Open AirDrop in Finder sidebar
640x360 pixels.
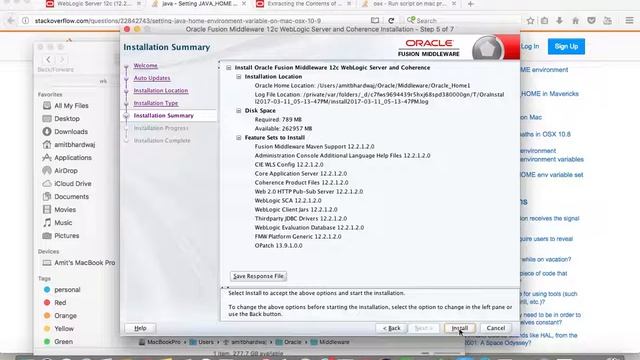60,171
